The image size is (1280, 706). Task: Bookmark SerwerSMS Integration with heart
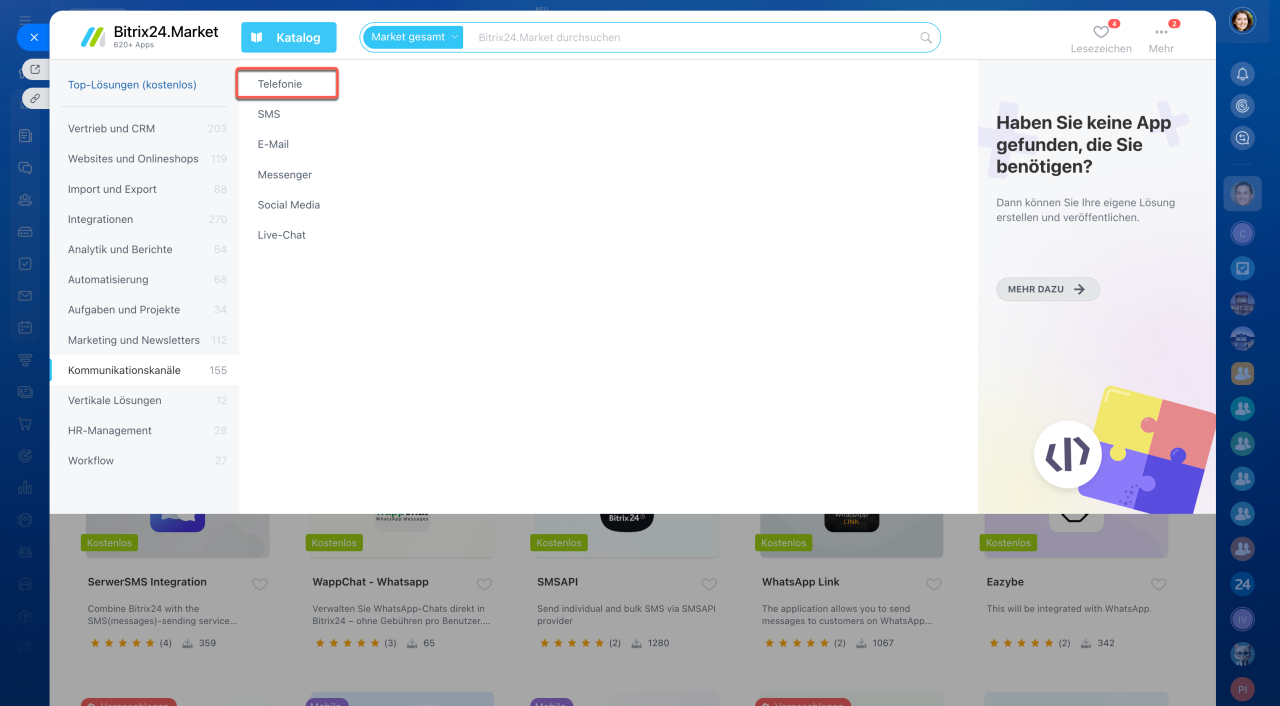coord(260,584)
